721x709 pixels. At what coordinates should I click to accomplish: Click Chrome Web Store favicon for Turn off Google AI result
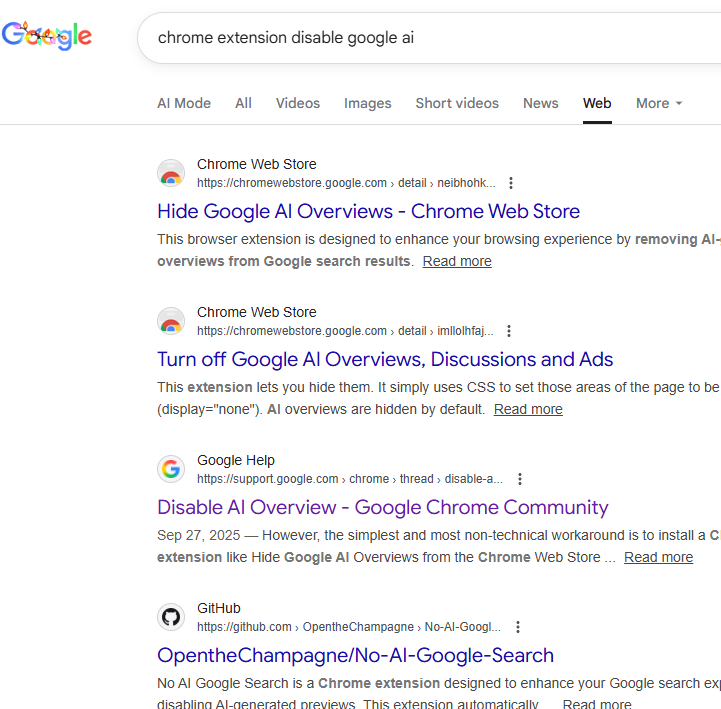pos(171,321)
